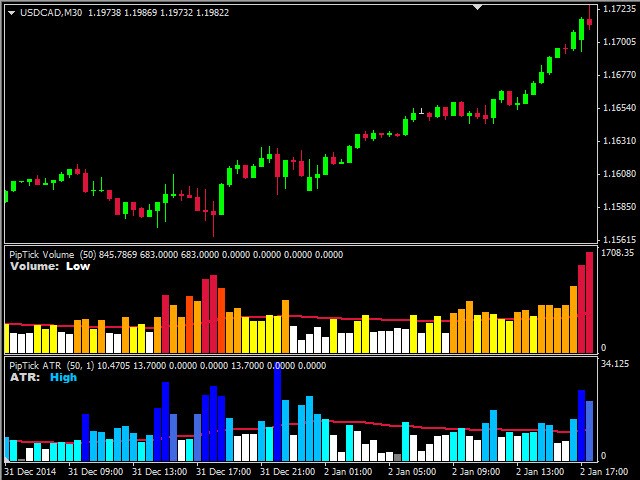Click the tallest red volume bar
Image resolution: width=640 pixels, height=480 pixels.
[589, 302]
